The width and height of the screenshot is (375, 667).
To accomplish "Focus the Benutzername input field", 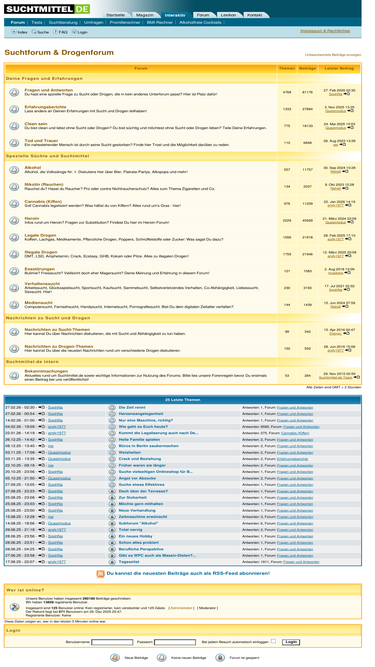I will coord(112,642).
